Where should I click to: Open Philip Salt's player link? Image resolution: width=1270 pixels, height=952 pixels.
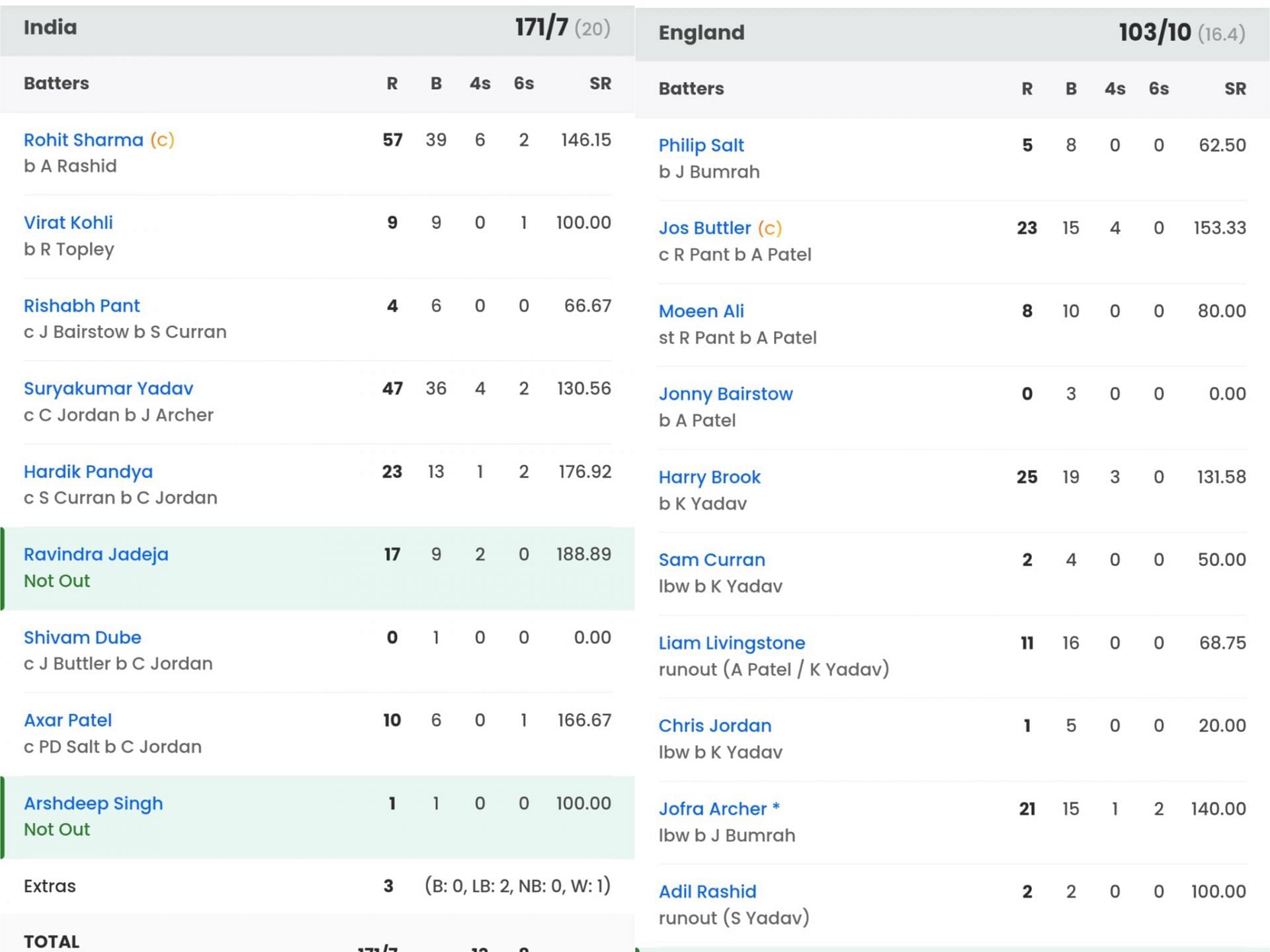(x=701, y=145)
